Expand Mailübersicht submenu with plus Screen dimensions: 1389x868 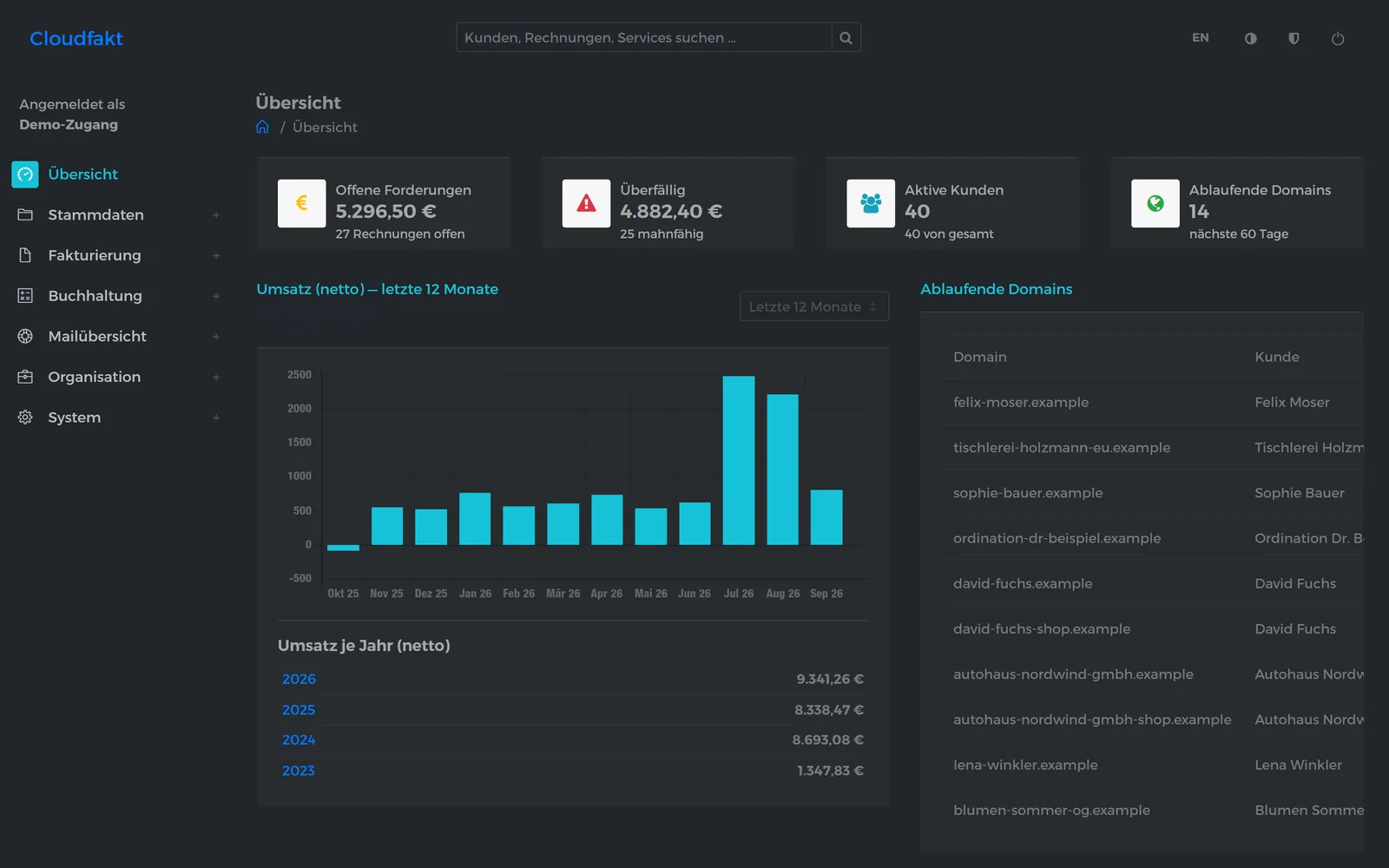216,337
